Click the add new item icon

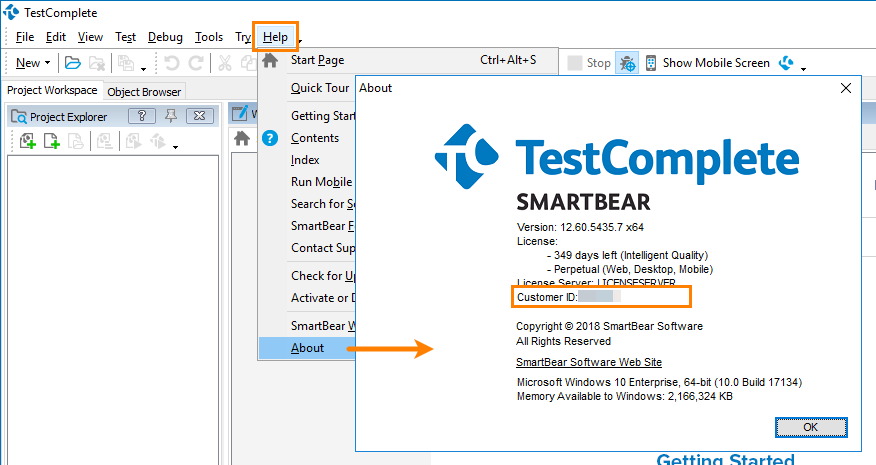point(51,141)
